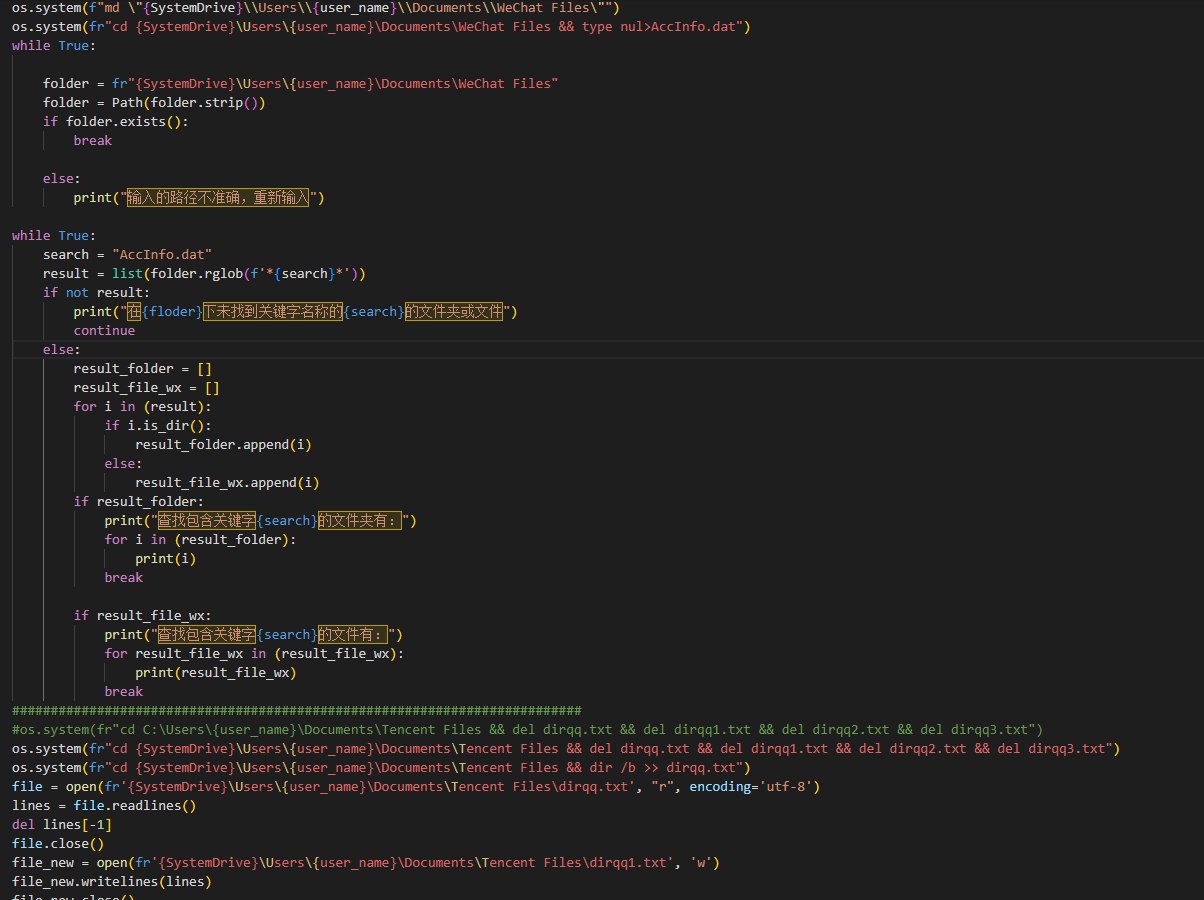1204x900 pixels.
Task: Click the line containing "type nul>AccInfo.dat"
Action: click(381, 26)
